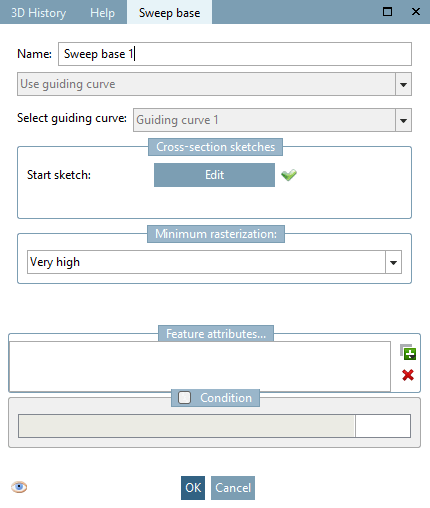Screen dimensions: 430x508
Task: Close the Sweep base dialog
Action: [x=416, y=12]
